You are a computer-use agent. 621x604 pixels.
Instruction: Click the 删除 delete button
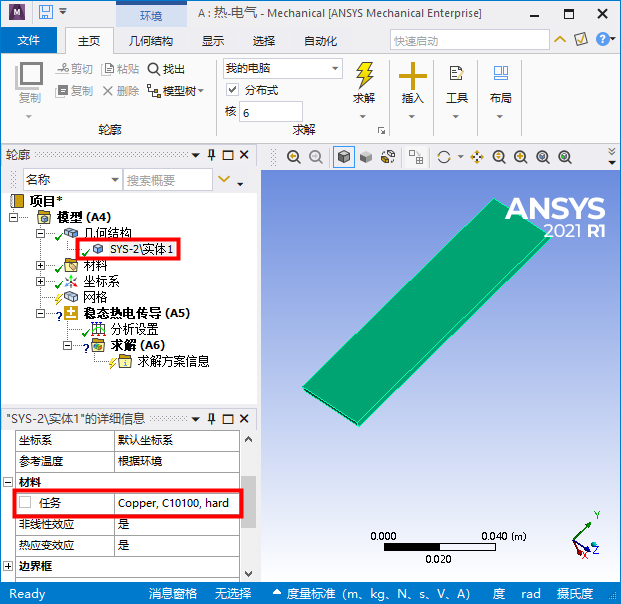point(121,91)
